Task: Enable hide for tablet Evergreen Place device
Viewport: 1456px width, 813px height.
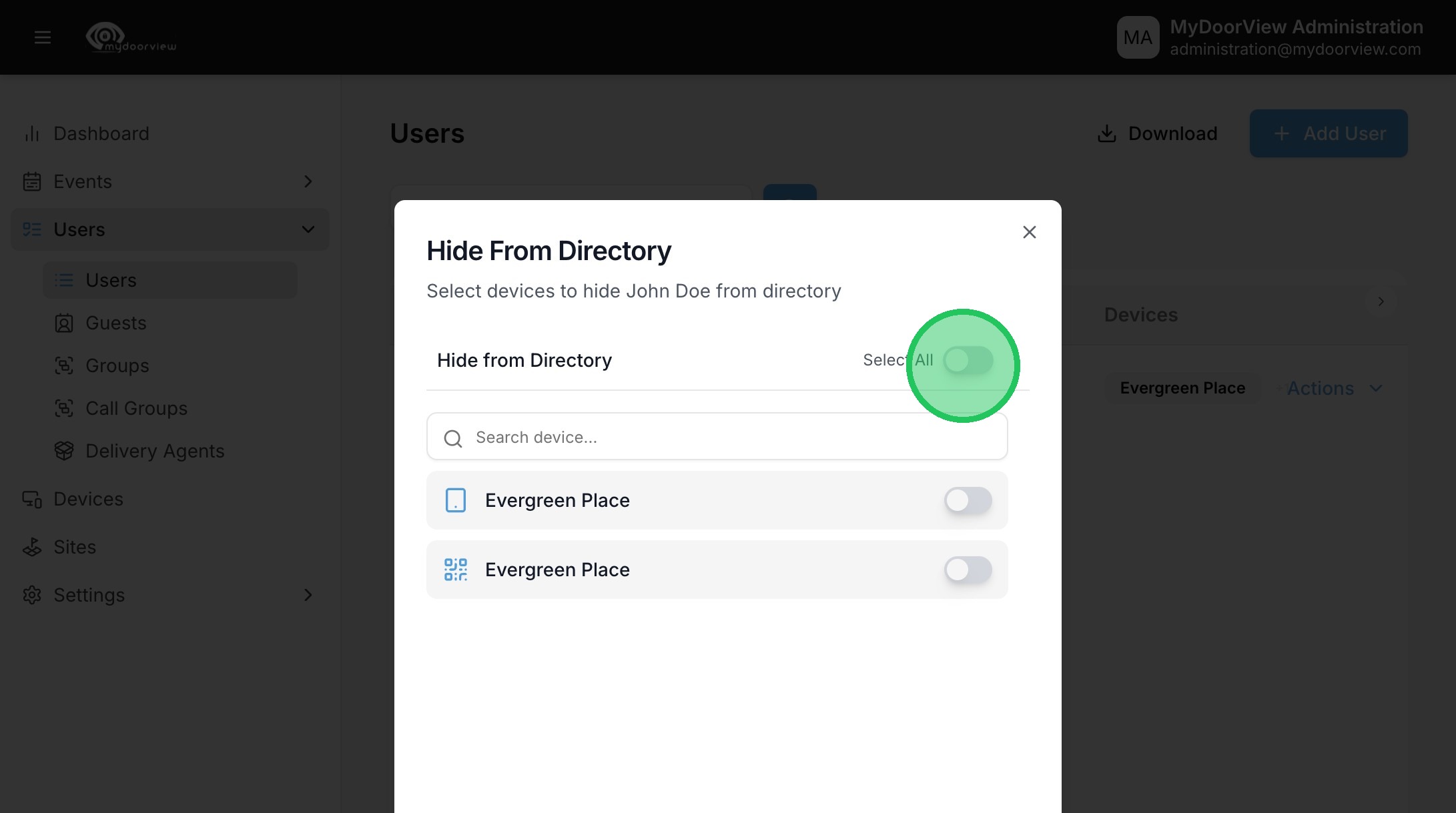Action: click(968, 500)
